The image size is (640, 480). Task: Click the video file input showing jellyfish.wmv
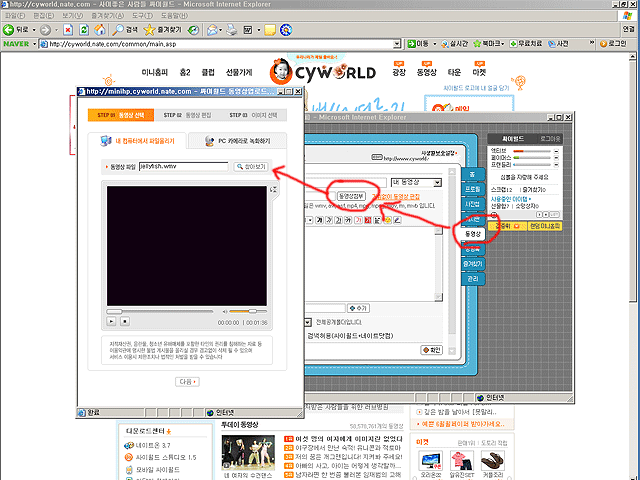click(183, 167)
